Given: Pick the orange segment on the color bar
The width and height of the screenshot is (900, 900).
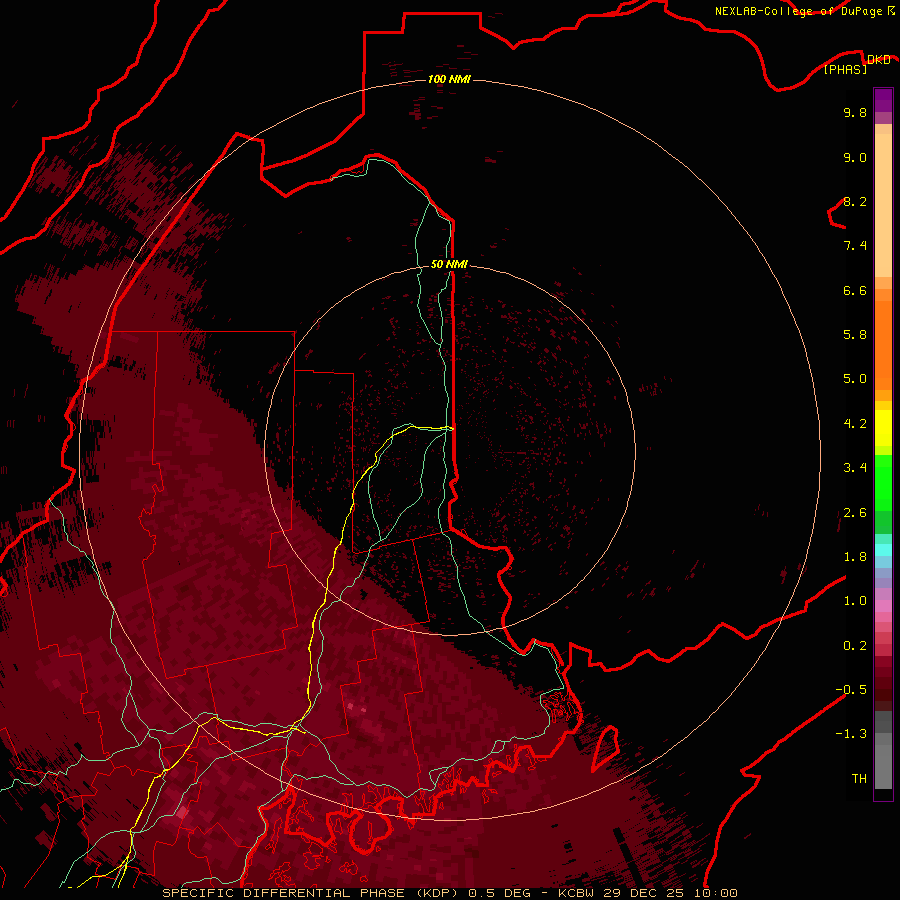Looking at the screenshot, I should pos(883,346).
